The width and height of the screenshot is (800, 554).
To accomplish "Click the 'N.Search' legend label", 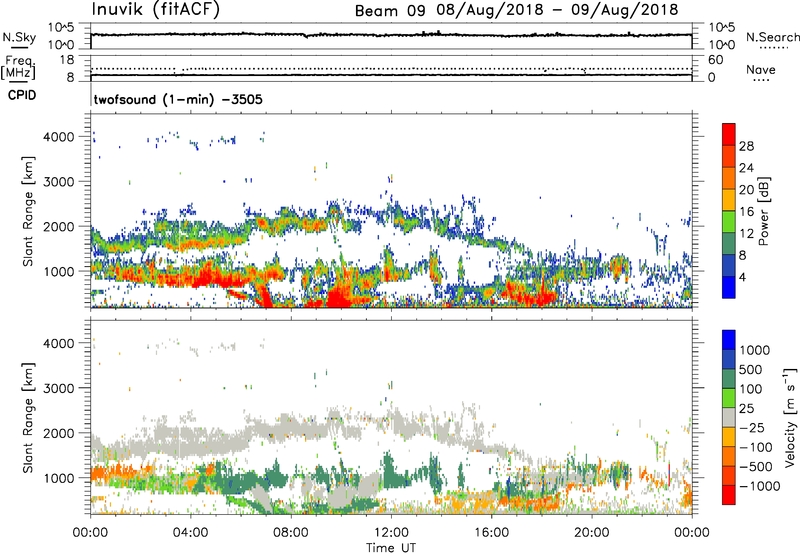I will click(x=773, y=37).
